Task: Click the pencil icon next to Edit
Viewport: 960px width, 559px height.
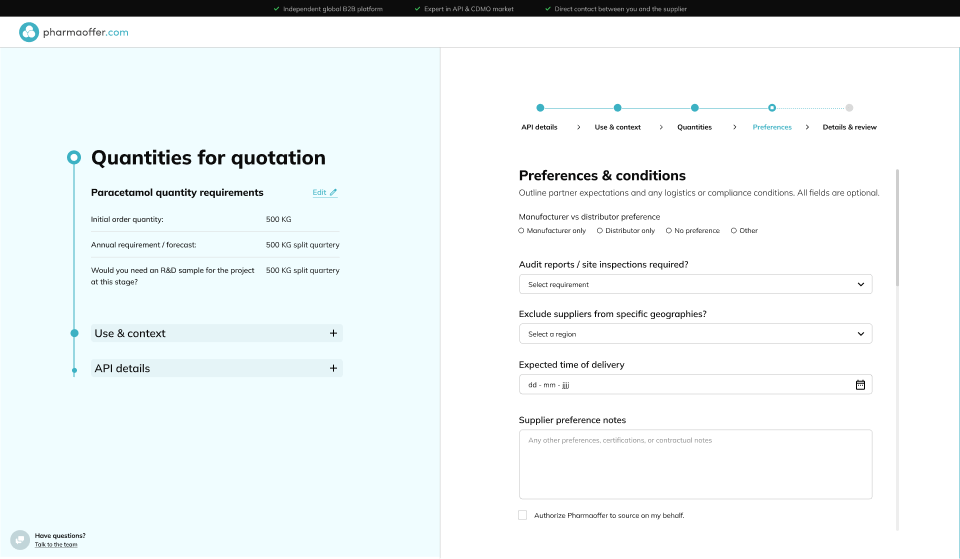Action: tap(333, 192)
